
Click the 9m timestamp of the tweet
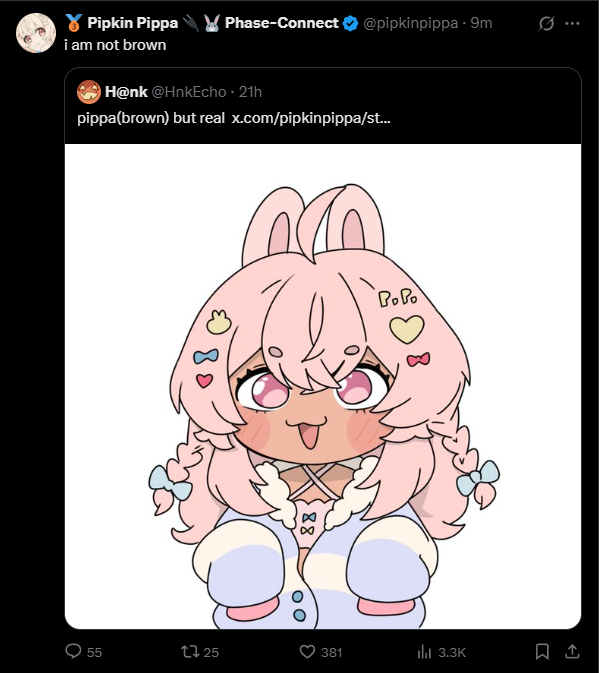click(481, 23)
